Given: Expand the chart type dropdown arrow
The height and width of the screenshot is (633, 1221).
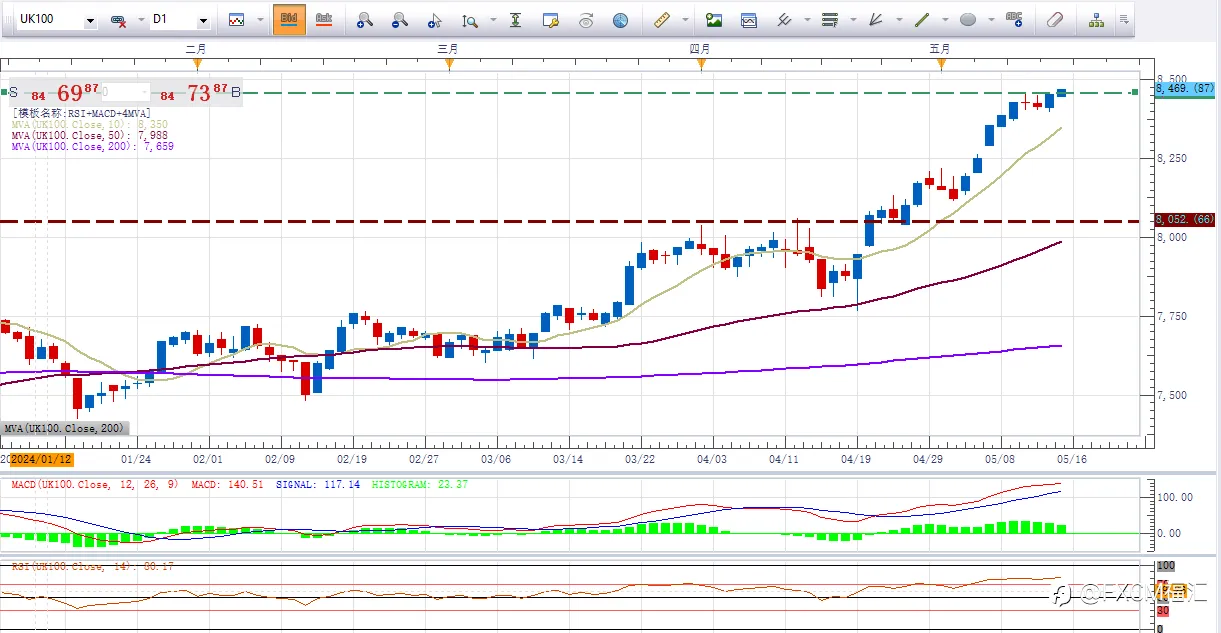Looking at the screenshot, I should 260,21.
